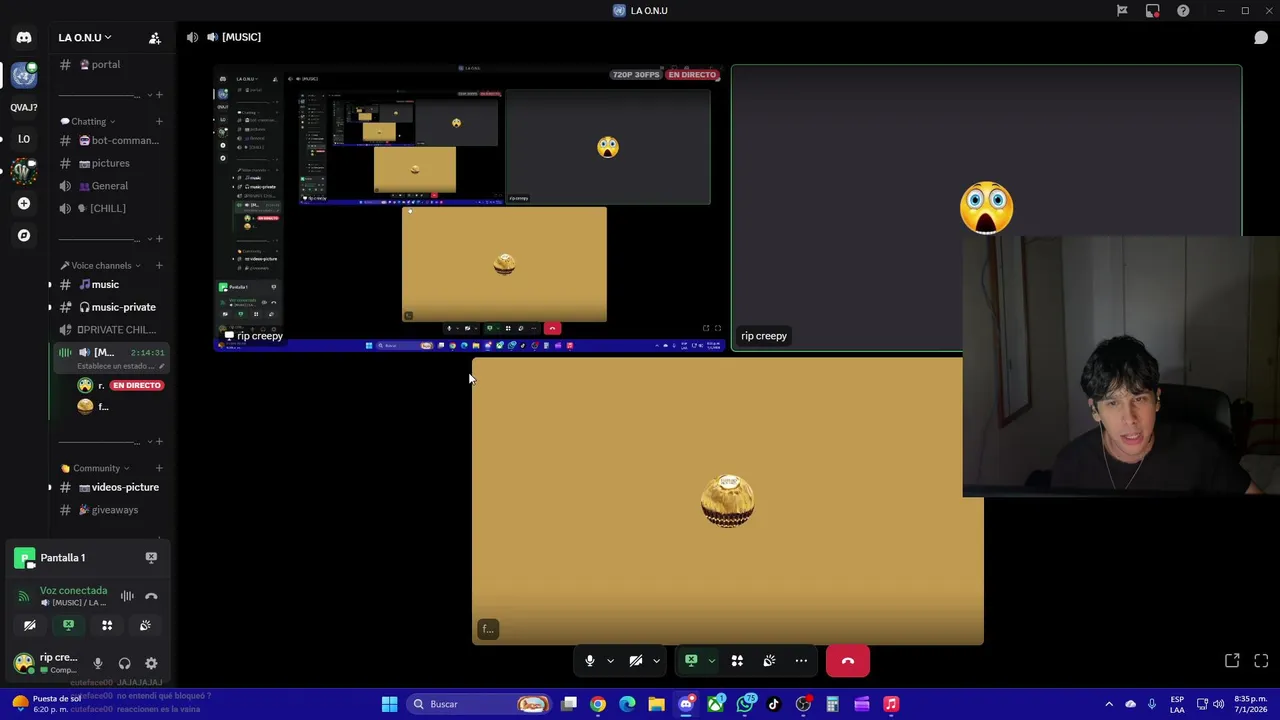Viewport: 1280px width, 720px height.
Task: Click the invite people icon beside LA O.N.U
Action: coord(155,38)
